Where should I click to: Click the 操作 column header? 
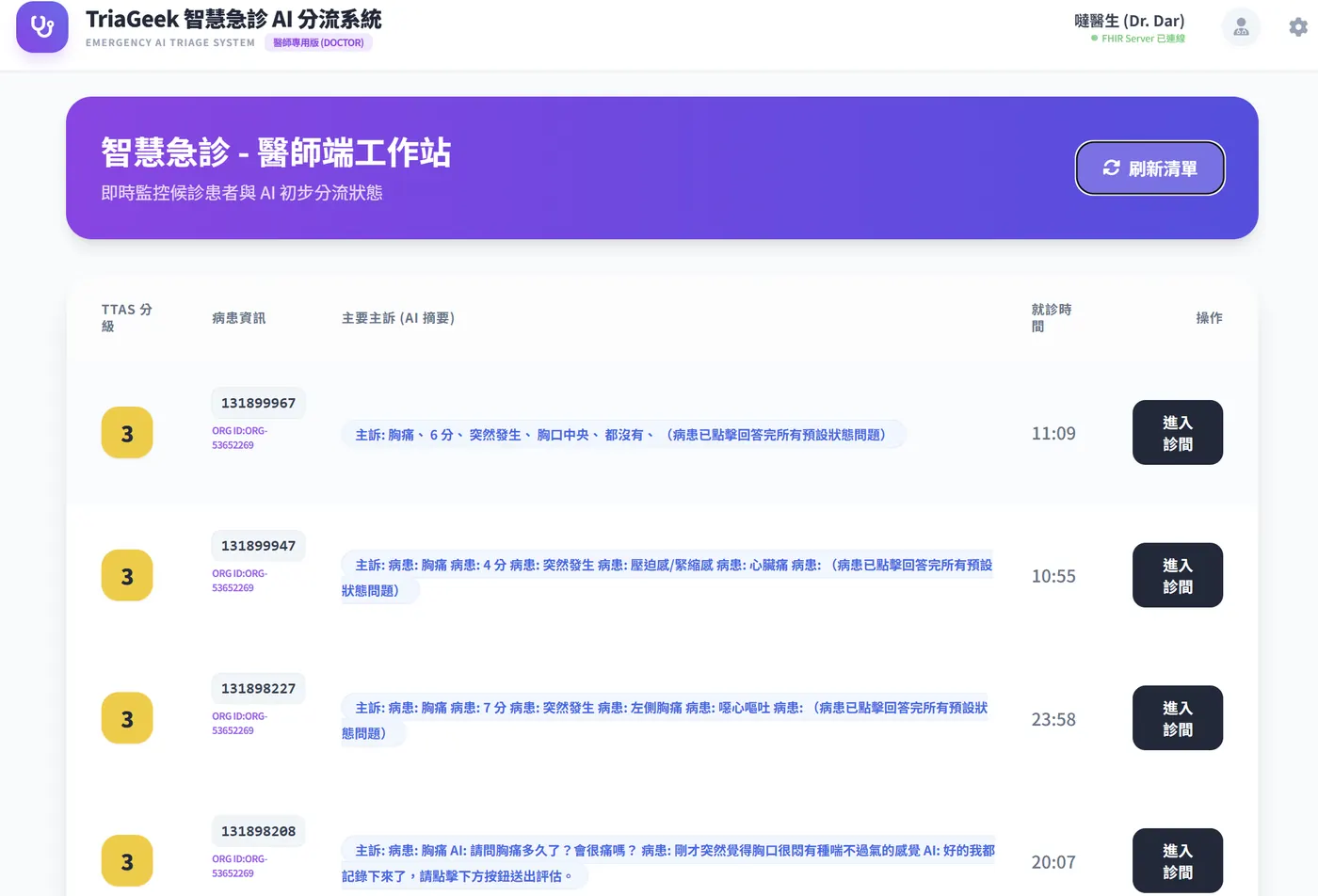click(x=1210, y=318)
